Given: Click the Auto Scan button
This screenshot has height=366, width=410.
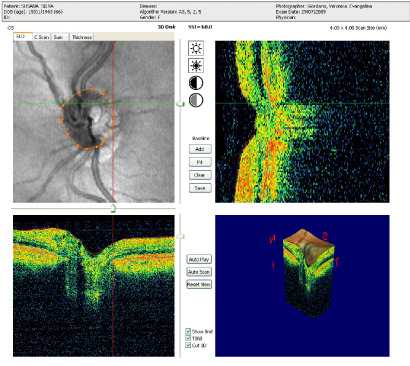Looking at the screenshot, I should pyautogui.click(x=199, y=272).
